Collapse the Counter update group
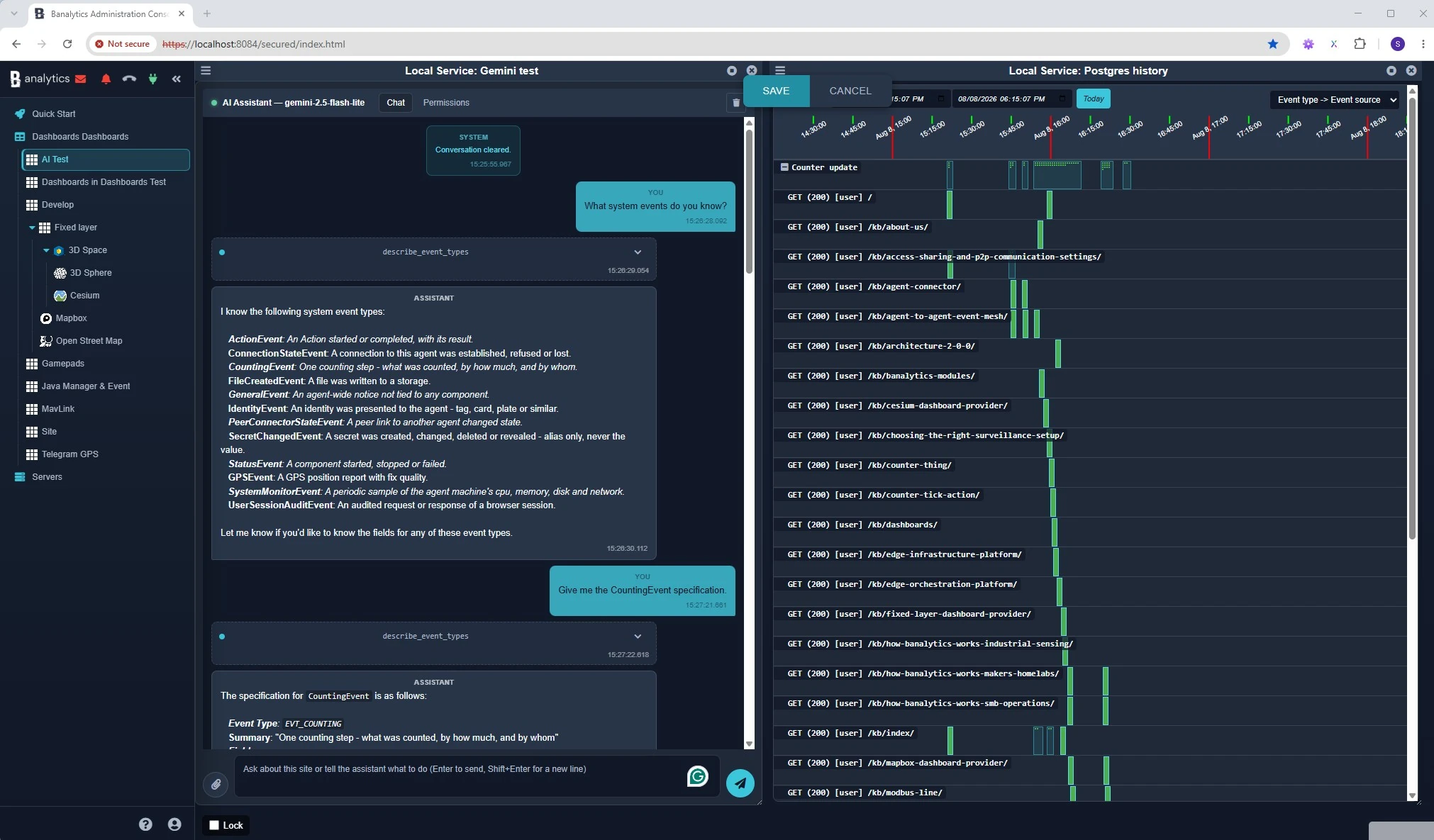Image resolution: width=1434 pixels, height=840 pixels. [784, 167]
